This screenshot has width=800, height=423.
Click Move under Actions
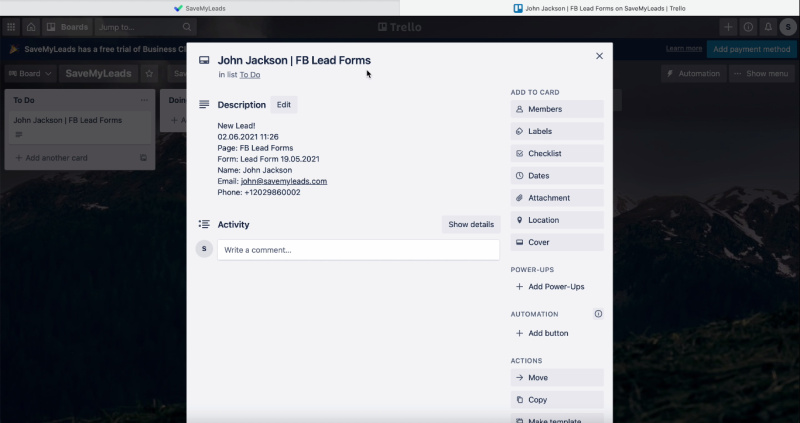click(557, 378)
